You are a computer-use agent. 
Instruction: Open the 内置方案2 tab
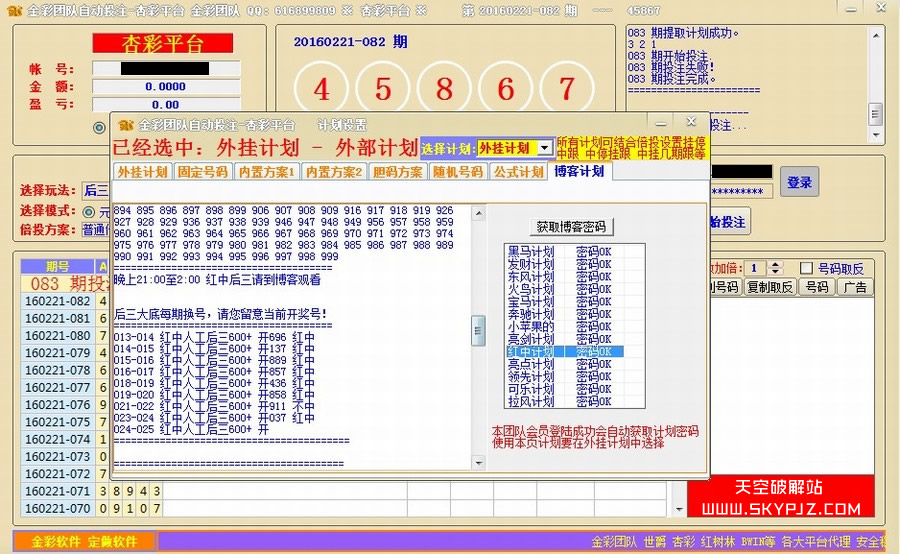pyautogui.click(x=333, y=172)
